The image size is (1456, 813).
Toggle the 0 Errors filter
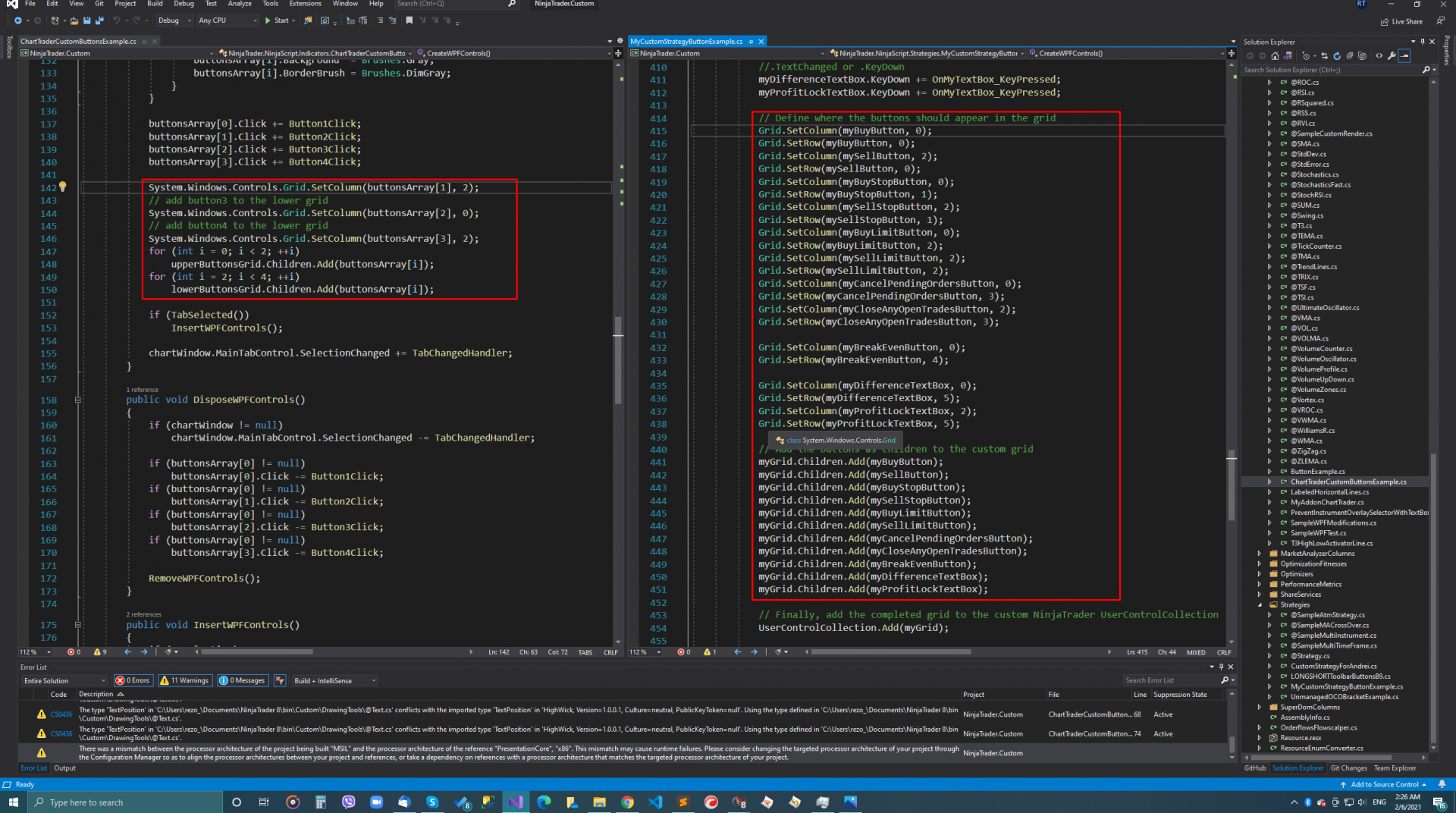[133, 680]
